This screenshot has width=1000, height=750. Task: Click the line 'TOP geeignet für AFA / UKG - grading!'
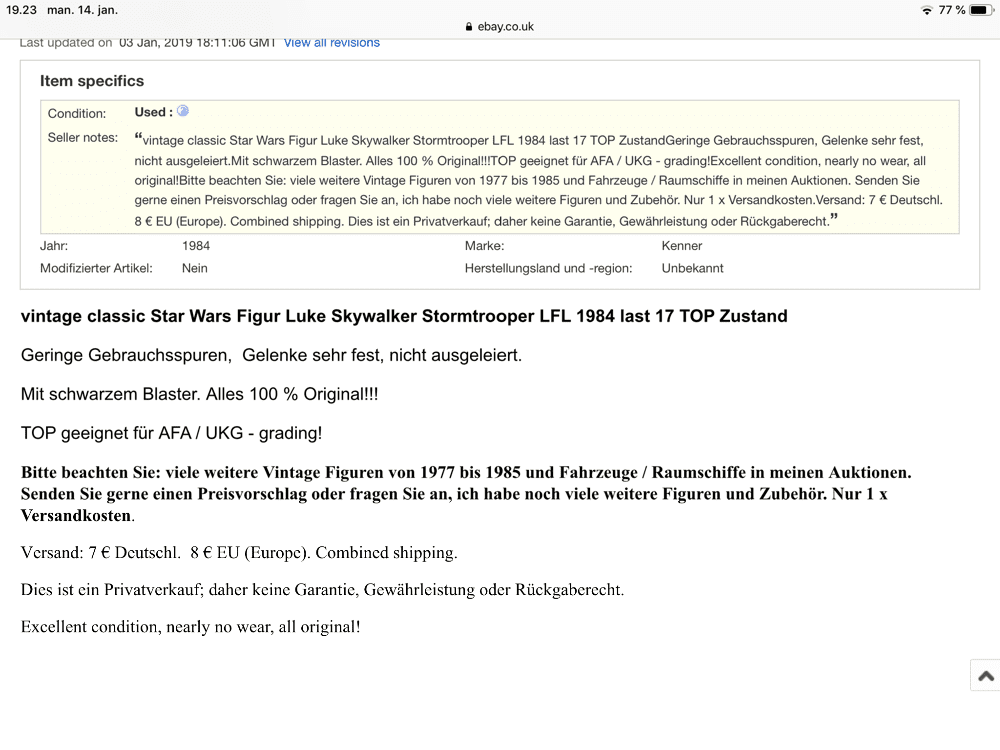coord(172,434)
